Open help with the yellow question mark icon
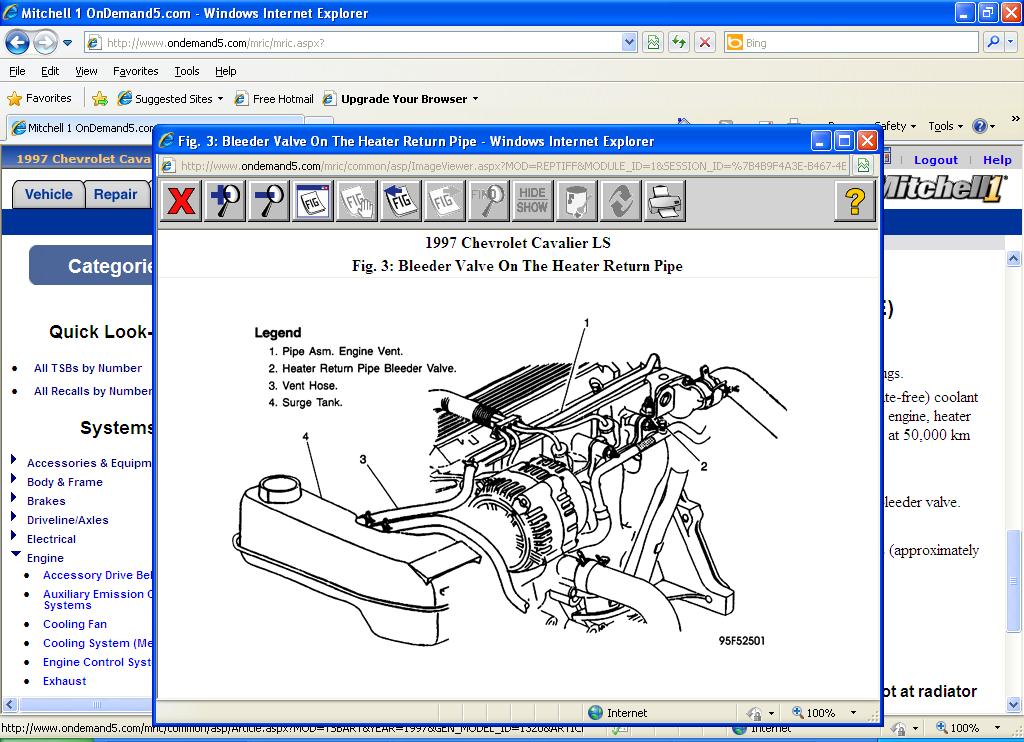 click(x=855, y=201)
